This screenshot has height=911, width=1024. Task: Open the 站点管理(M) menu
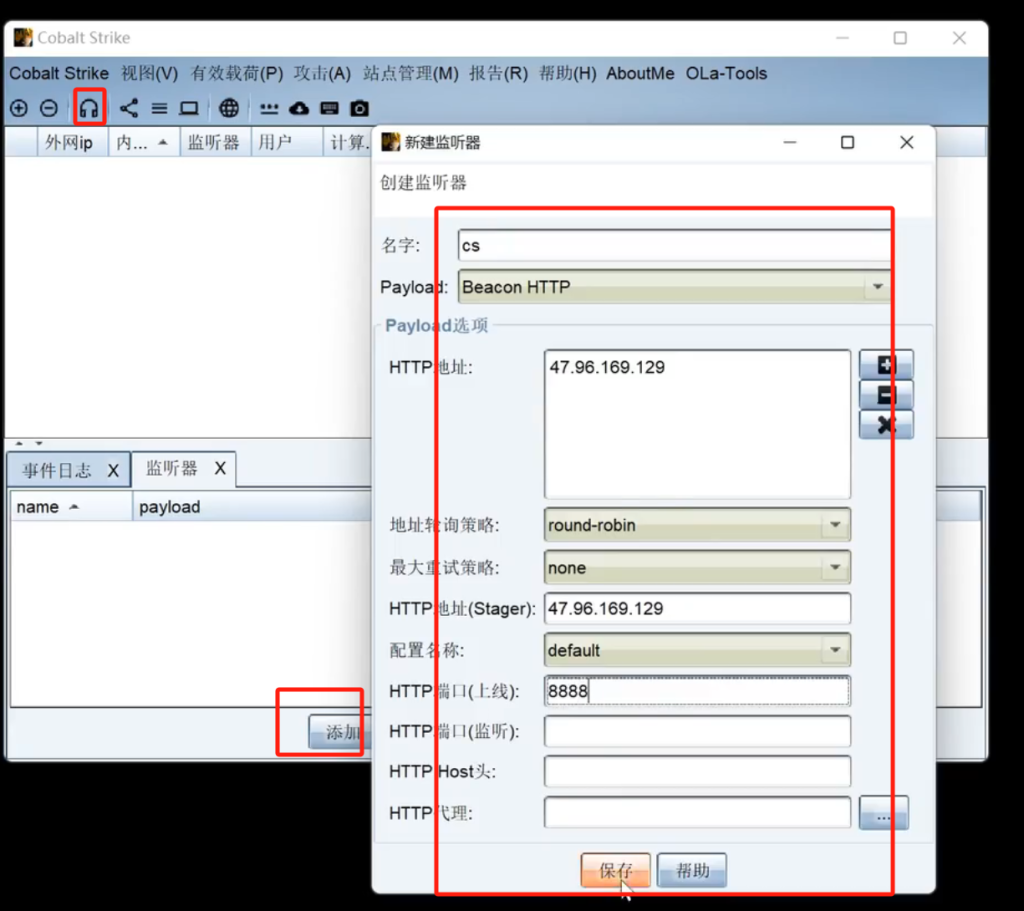tap(411, 73)
